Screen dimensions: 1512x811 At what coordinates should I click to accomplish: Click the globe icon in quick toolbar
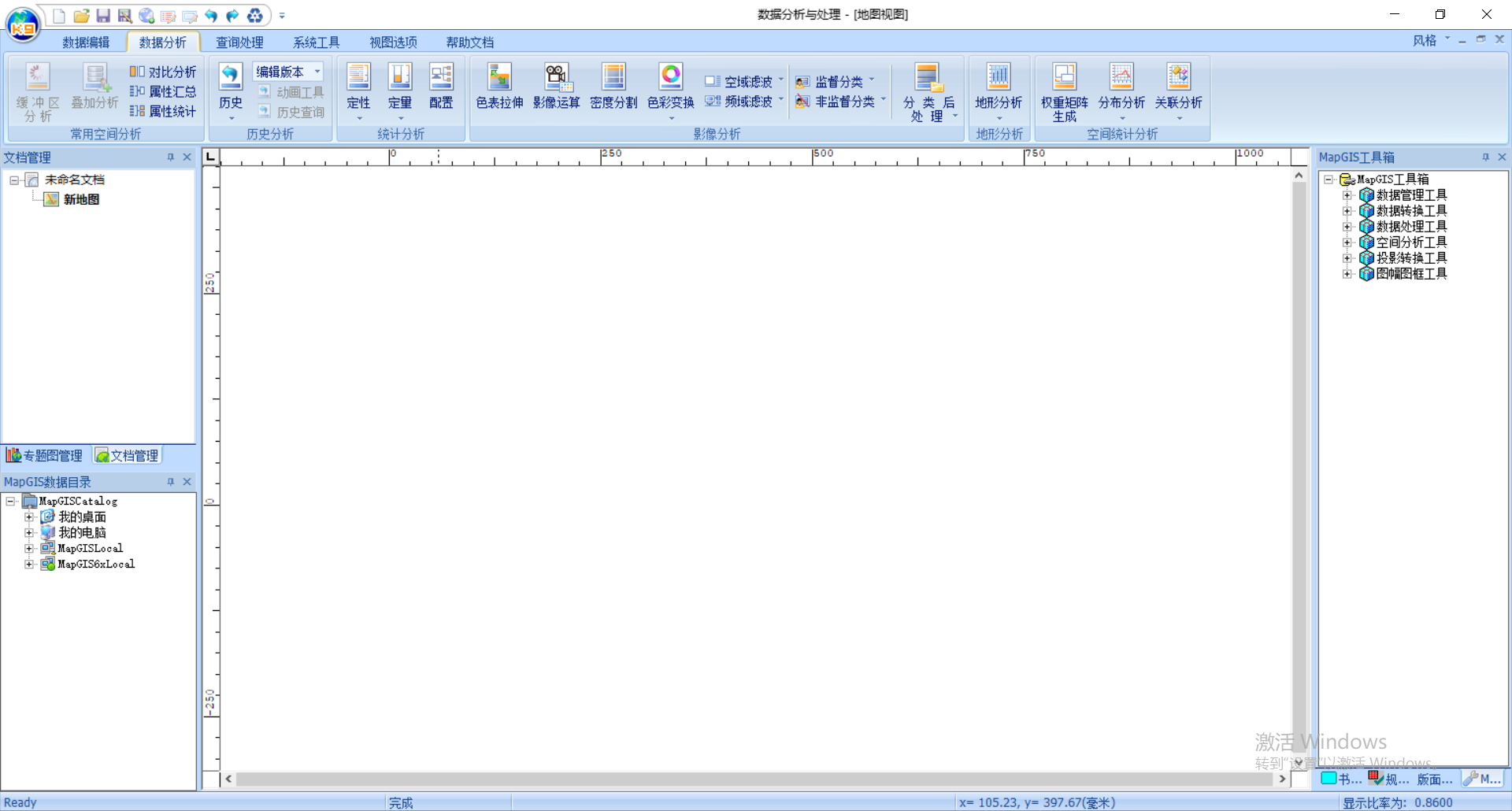tap(146, 15)
